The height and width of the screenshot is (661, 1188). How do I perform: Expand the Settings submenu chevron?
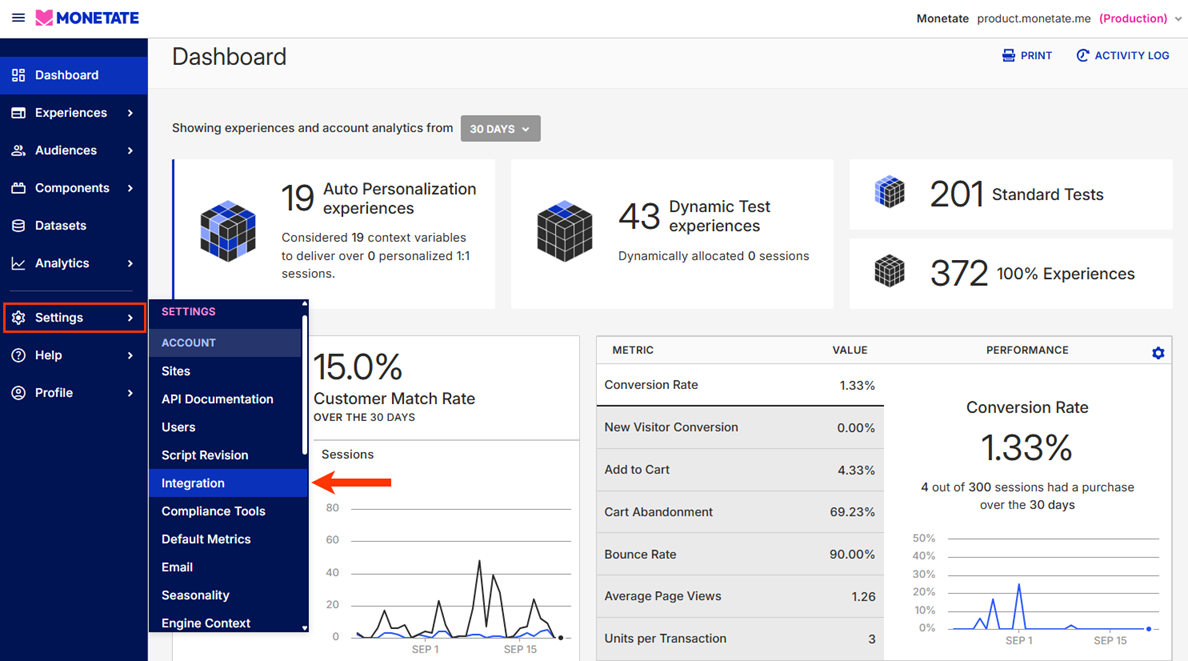pyautogui.click(x=130, y=318)
